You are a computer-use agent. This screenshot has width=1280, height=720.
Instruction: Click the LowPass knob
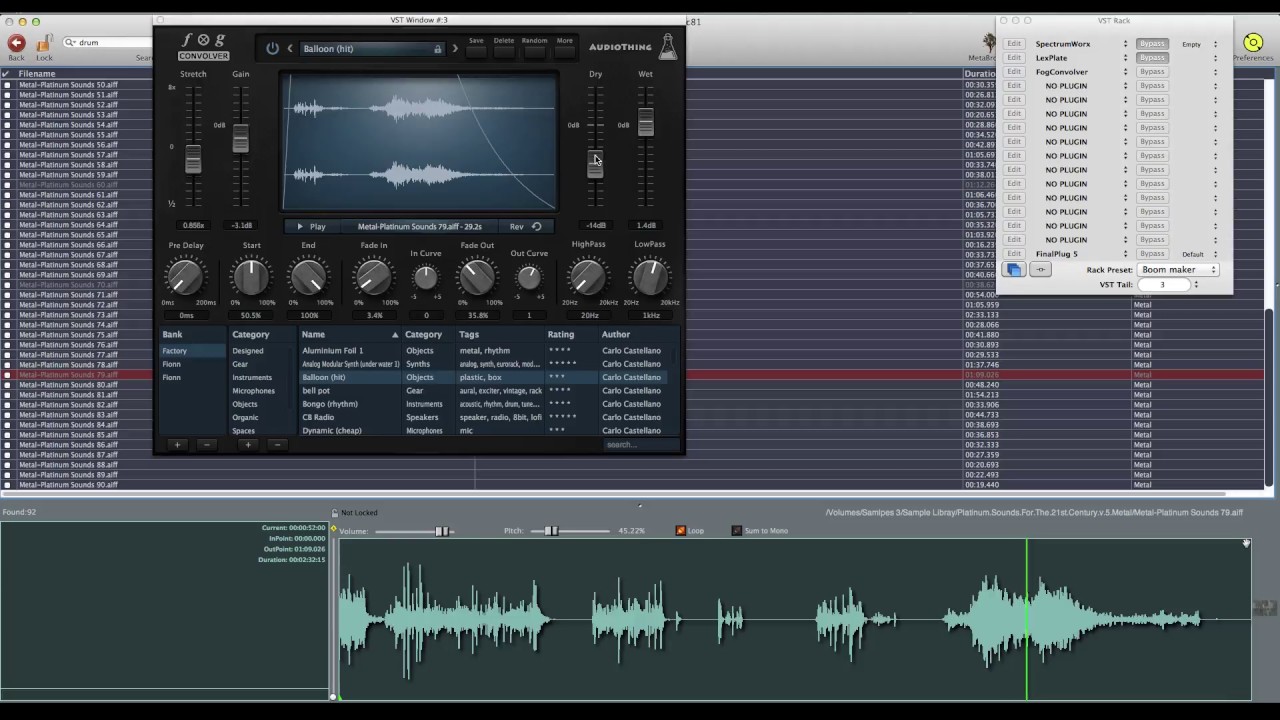[650, 277]
